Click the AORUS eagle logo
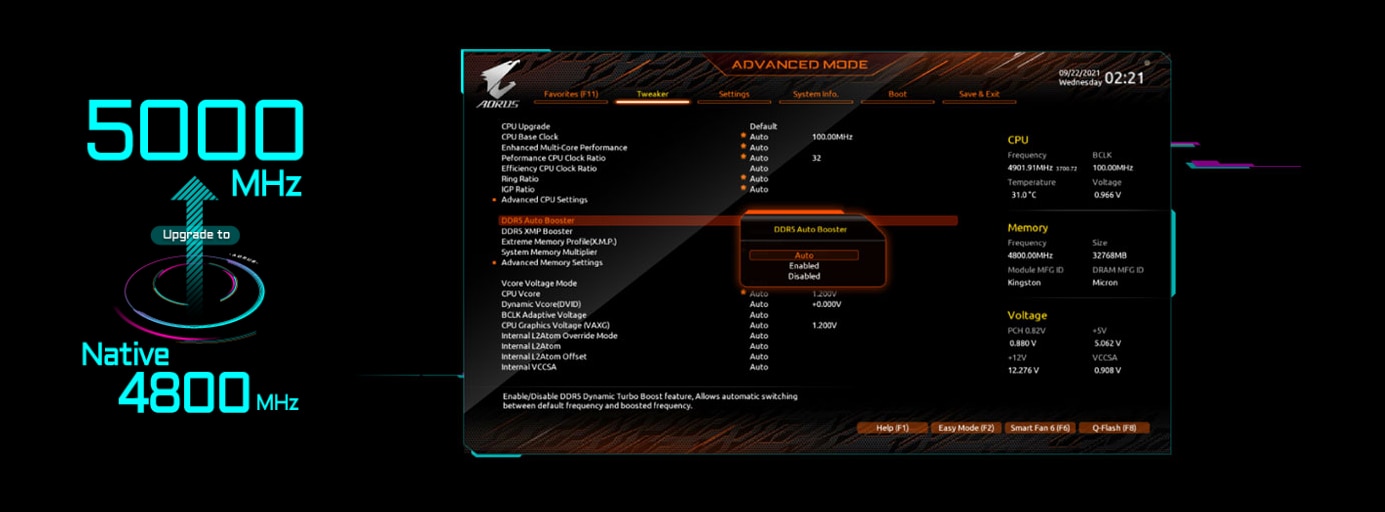Image resolution: width=1385 pixels, height=512 pixels. click(499, 81)
